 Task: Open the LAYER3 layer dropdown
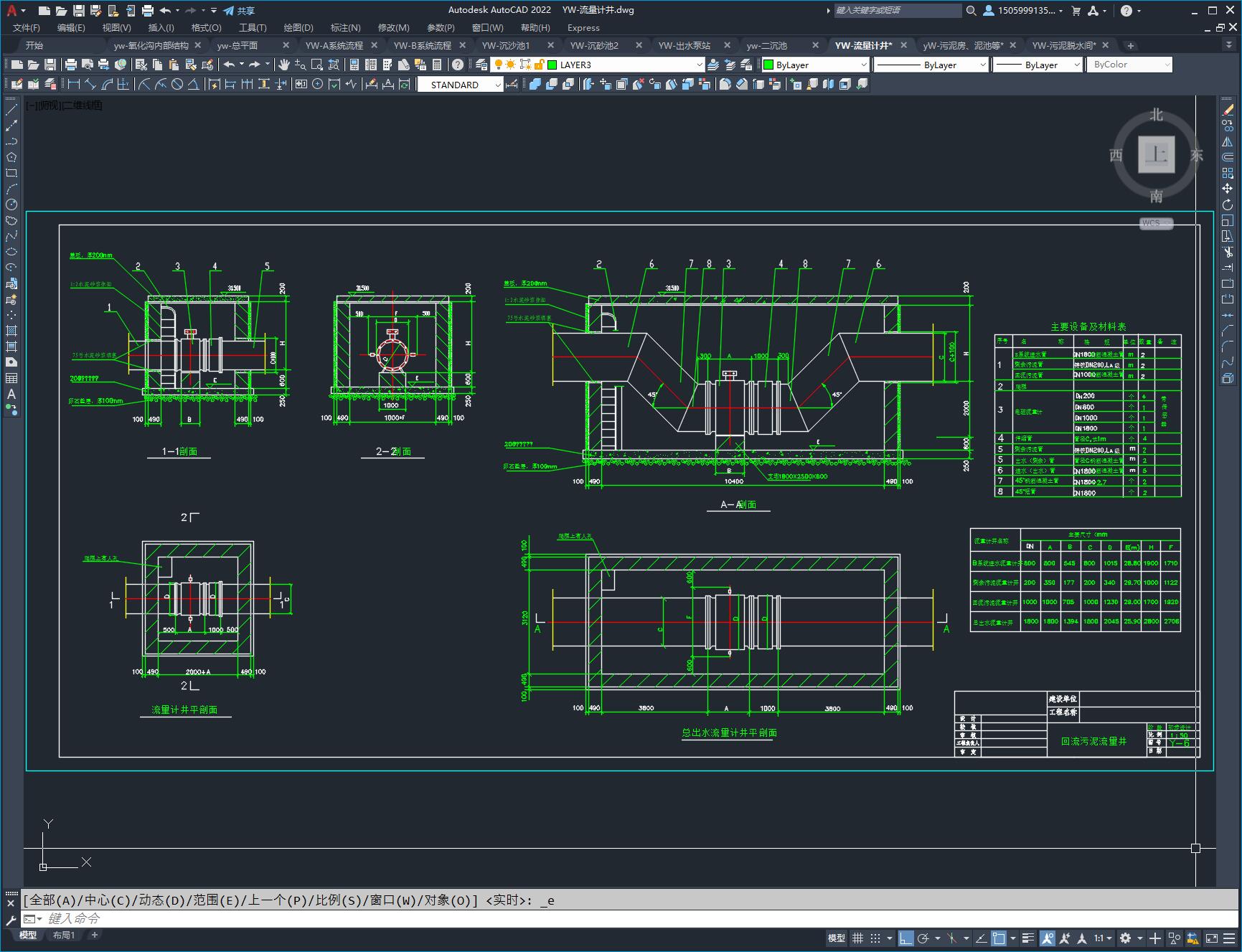(699, 65)
